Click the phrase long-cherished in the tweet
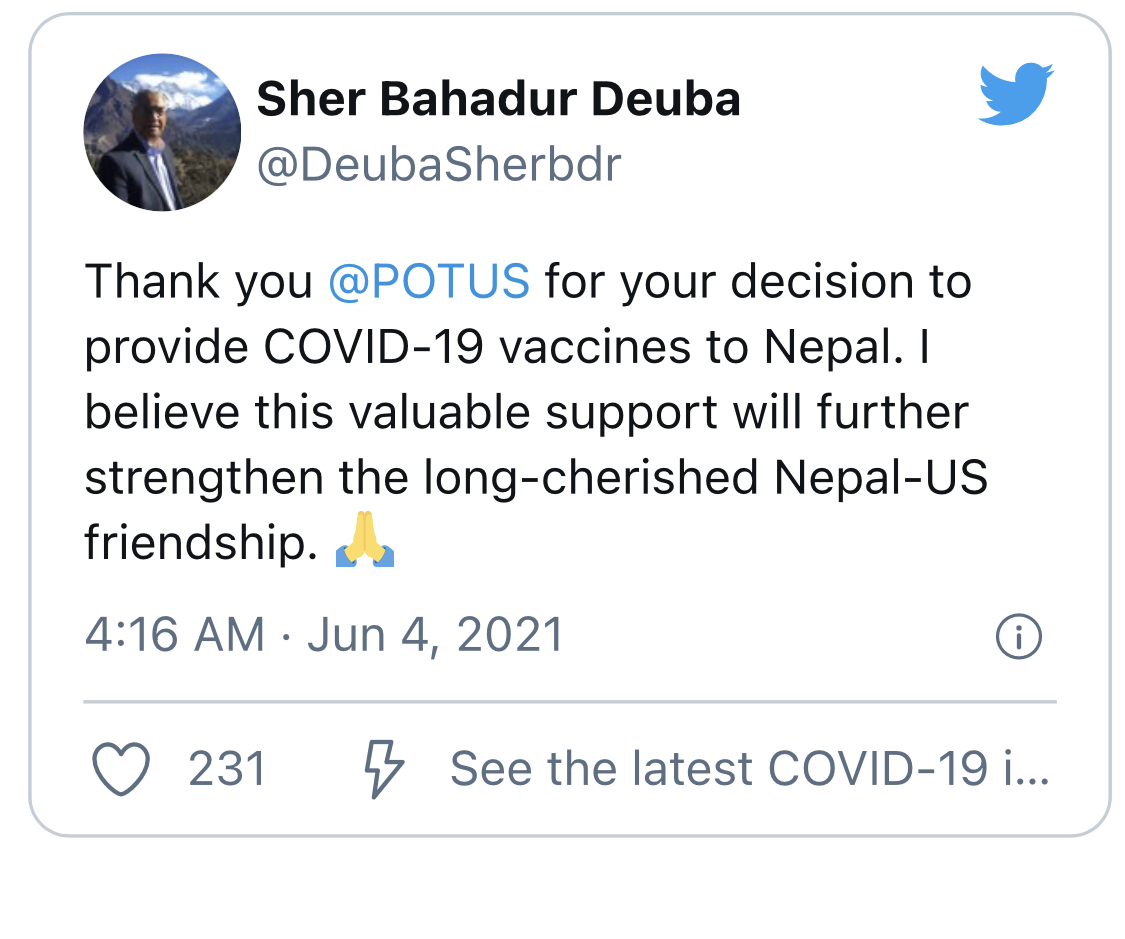The height and width of the screenshot is (939, 1125). click(591, 479)
